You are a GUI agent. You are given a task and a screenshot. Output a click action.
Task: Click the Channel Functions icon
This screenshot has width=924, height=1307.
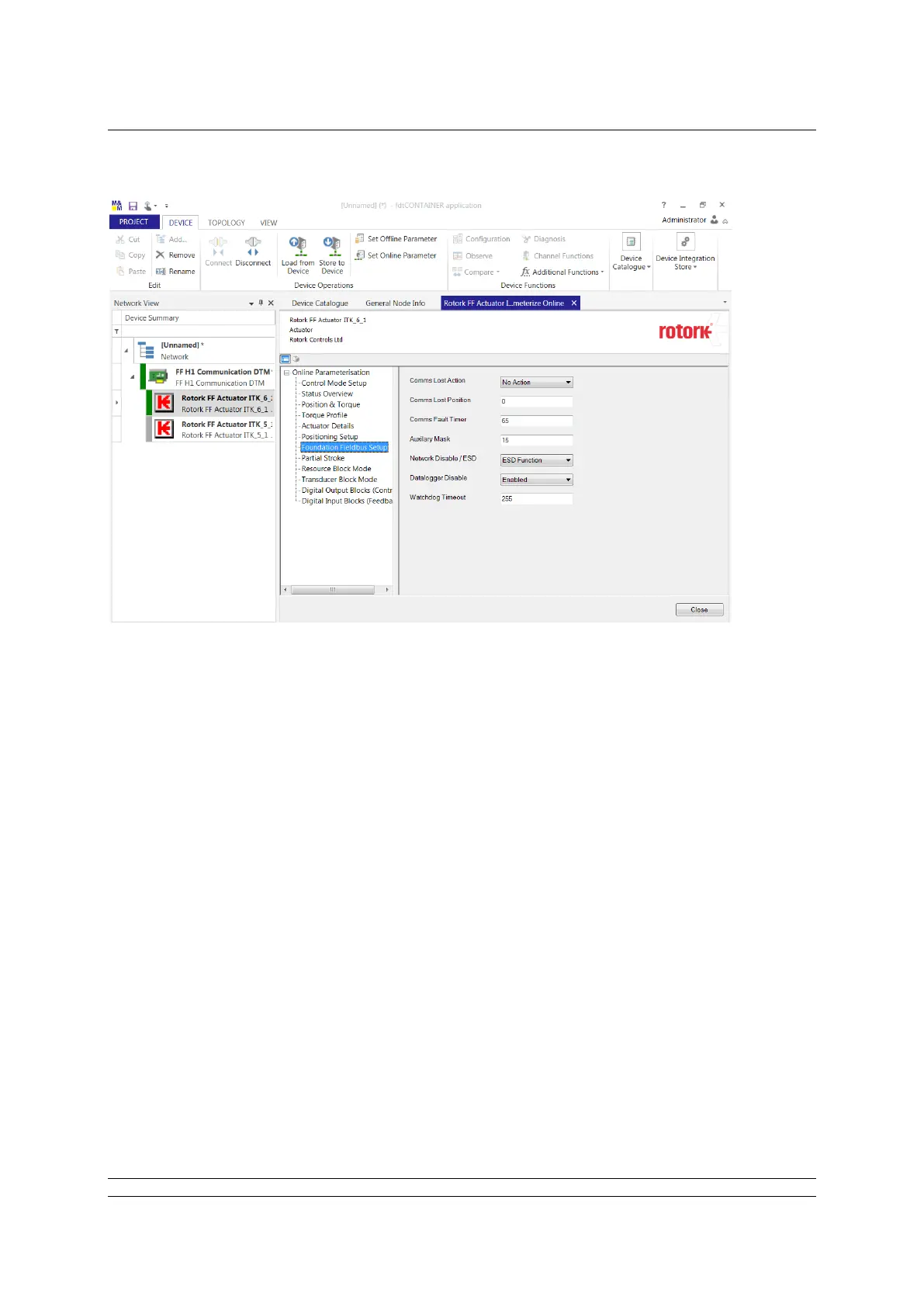click(526, 256)
